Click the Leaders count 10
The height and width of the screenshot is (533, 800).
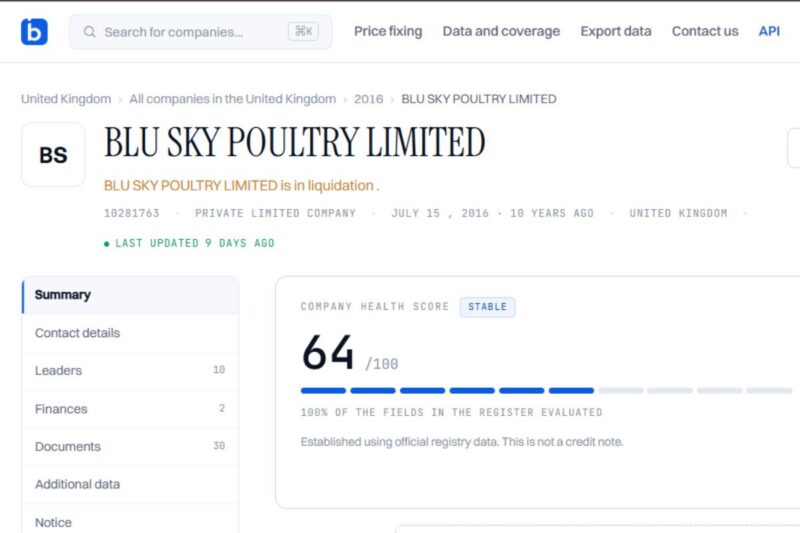219,370
